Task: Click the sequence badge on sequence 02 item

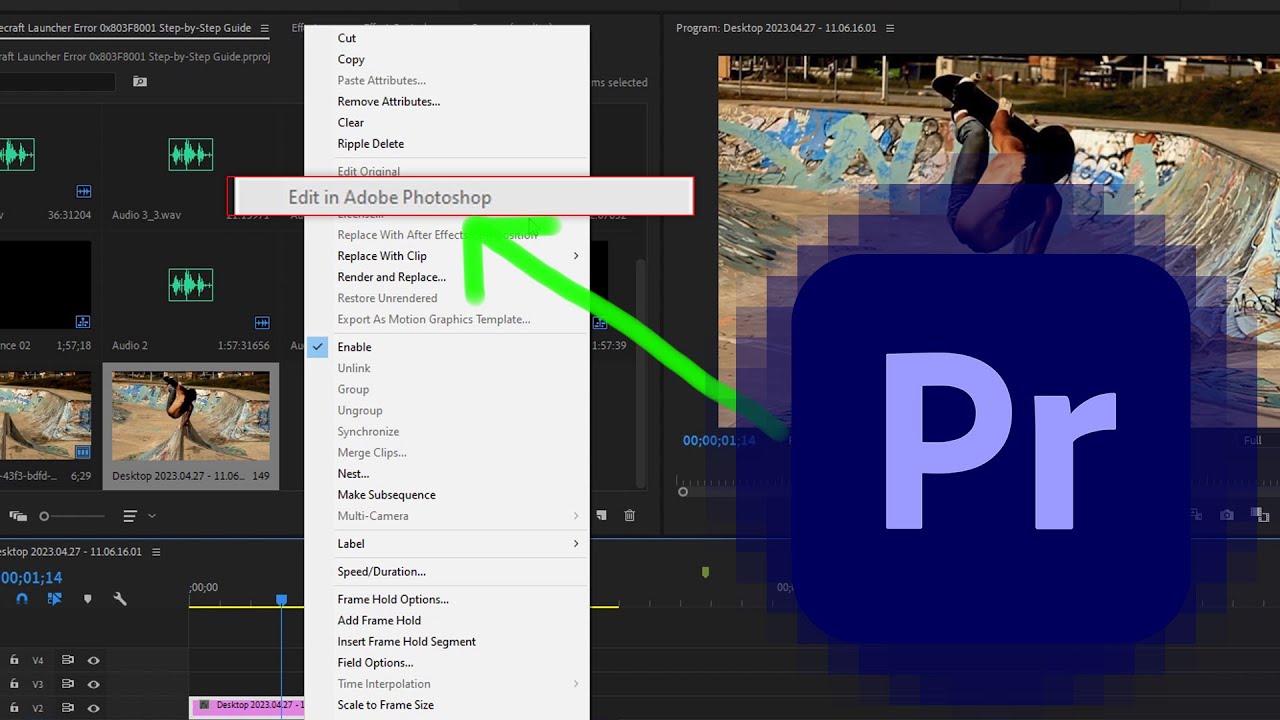Action: (x=83, y=322)
